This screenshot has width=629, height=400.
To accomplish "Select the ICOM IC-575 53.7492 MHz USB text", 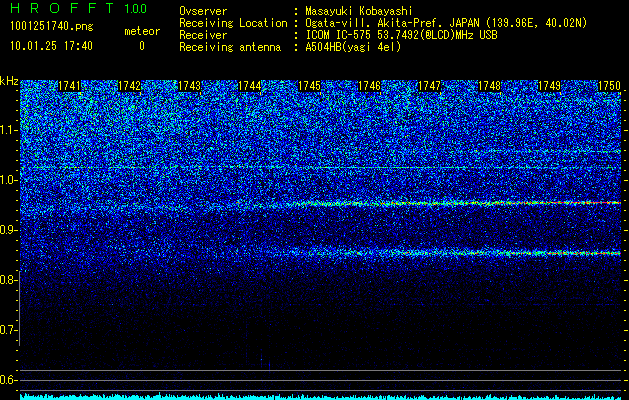I will [401, 35].
